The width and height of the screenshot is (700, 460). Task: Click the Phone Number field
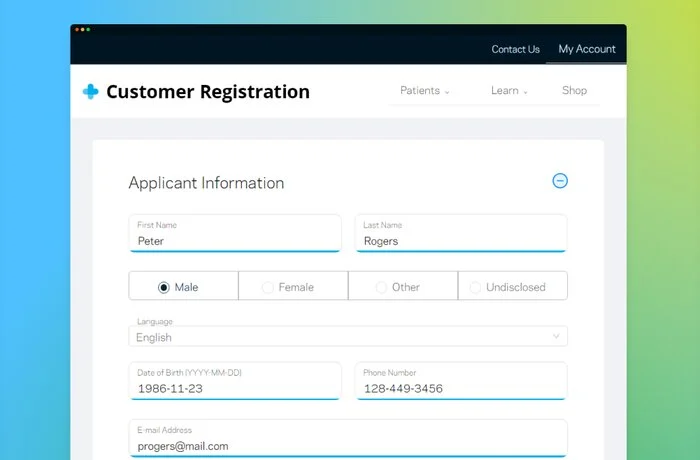[x=461, y=381]
